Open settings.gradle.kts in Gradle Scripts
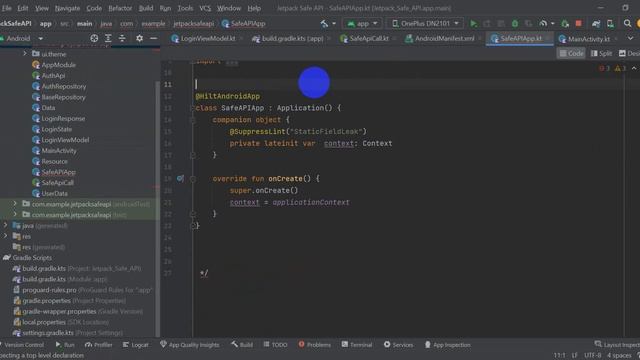The width and height of the screenshot is (640, 360). pos(48,333)
